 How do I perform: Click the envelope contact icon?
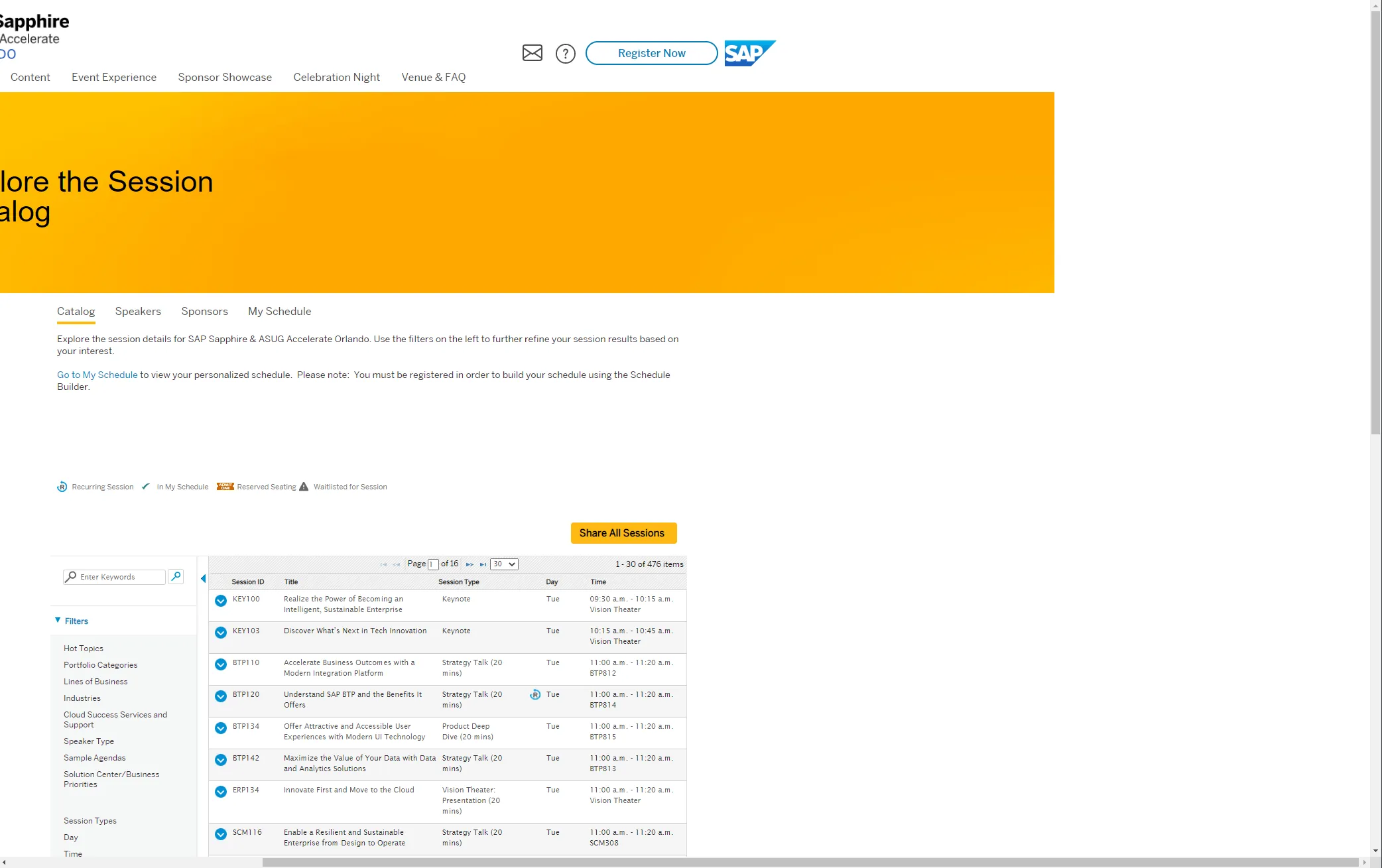click(532, 53)
